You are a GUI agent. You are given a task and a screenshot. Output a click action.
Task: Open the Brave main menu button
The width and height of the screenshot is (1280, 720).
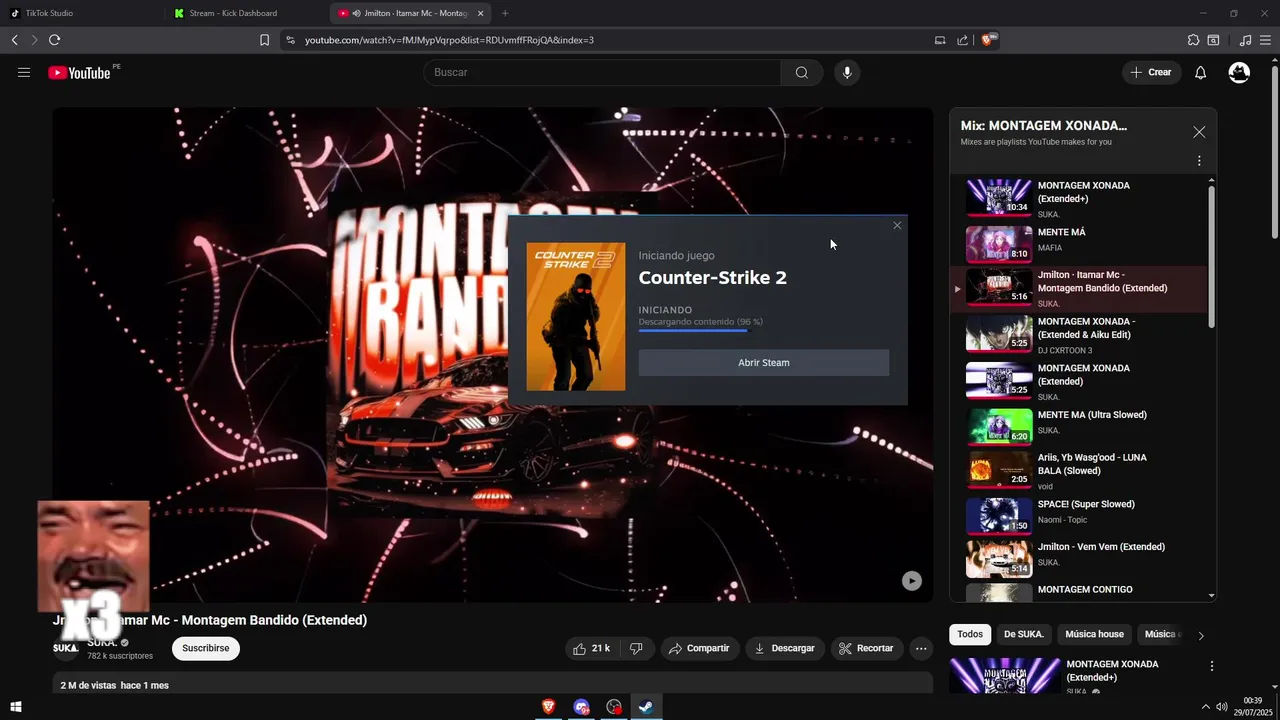coord(1265,40)
